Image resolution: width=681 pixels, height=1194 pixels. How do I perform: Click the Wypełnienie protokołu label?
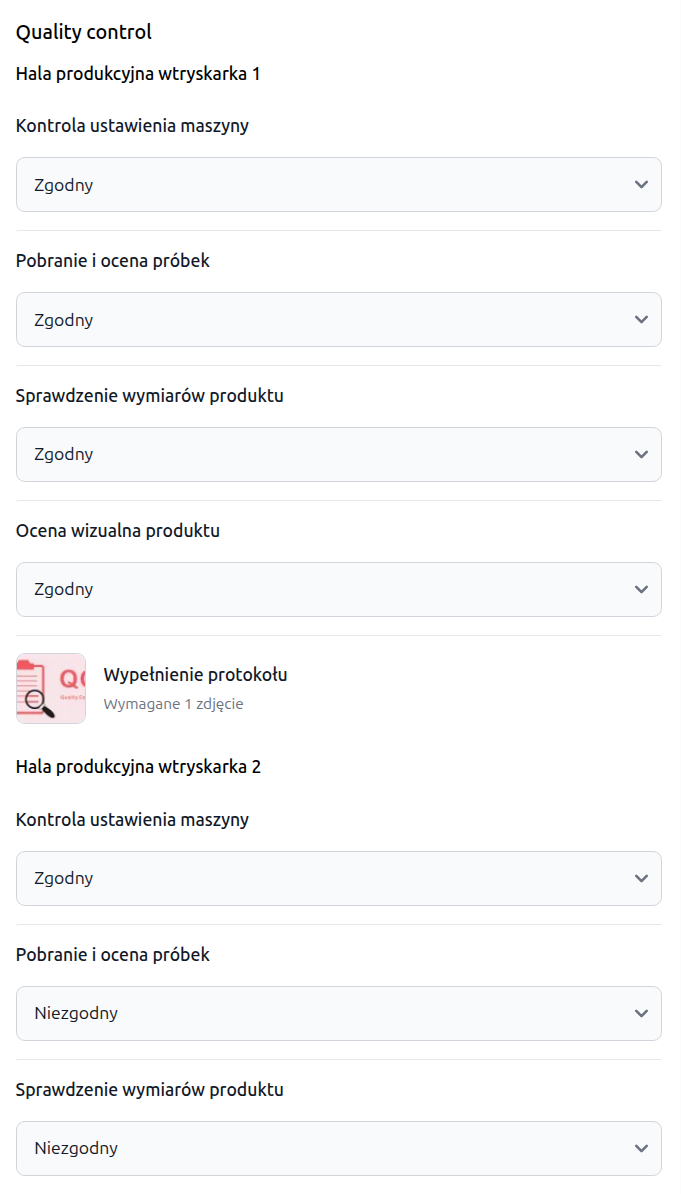pos(195,674)
